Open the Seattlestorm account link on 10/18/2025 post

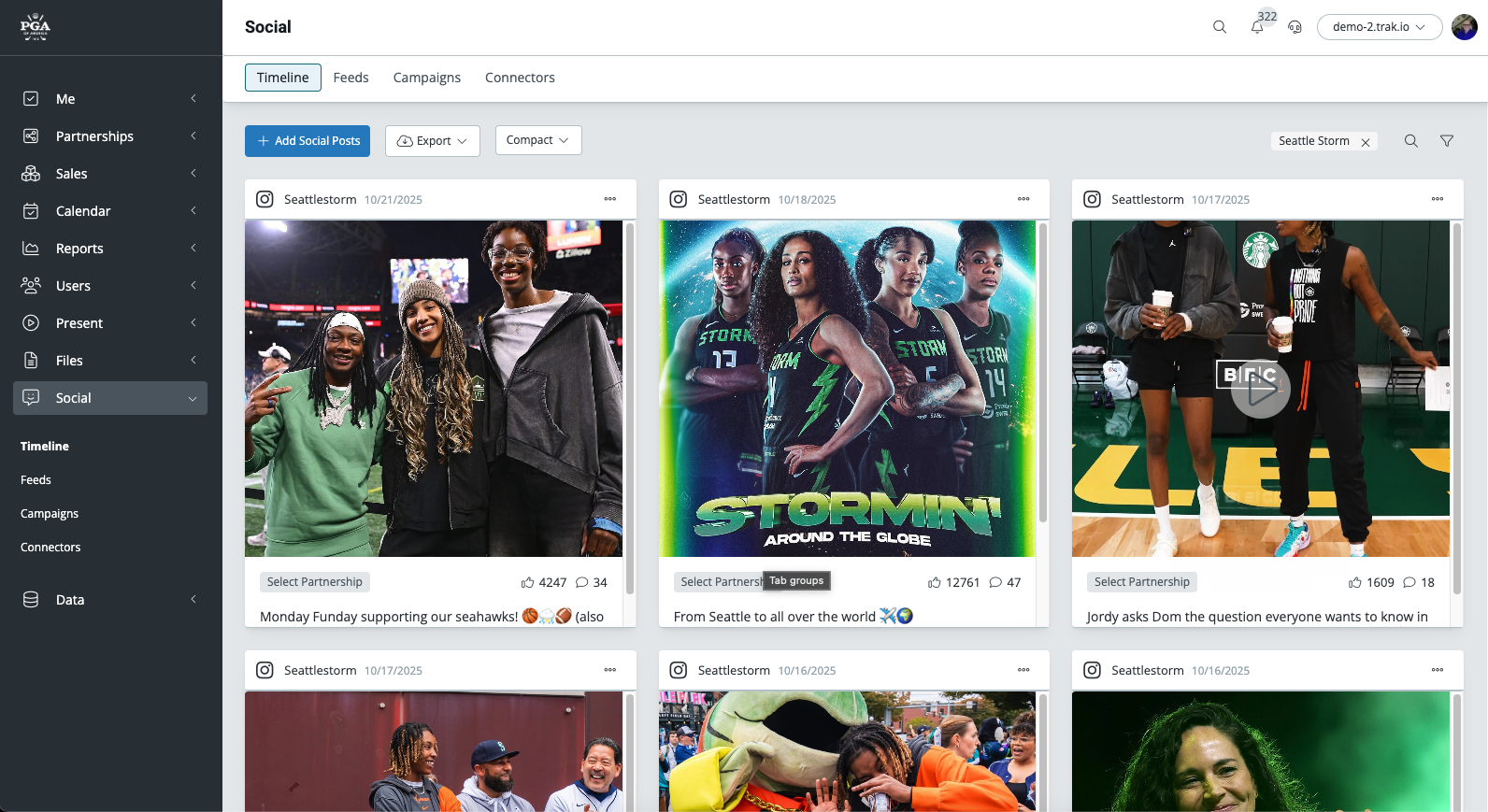click(x=734, y=199)
